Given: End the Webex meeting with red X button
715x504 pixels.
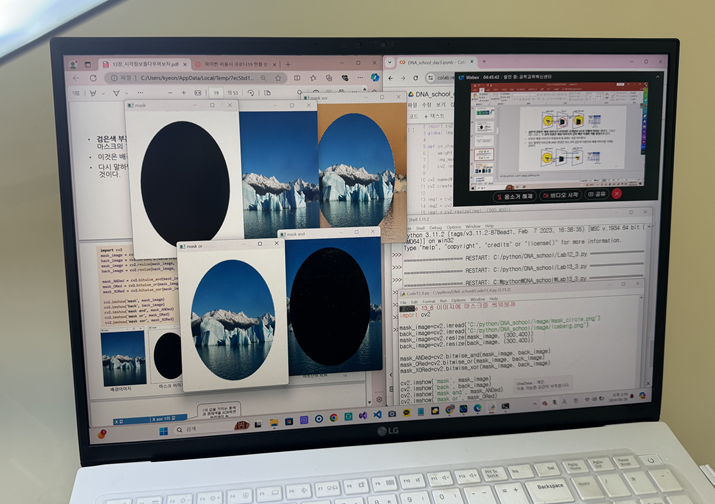Looking at the screenshot, I should tap(617, 193).
